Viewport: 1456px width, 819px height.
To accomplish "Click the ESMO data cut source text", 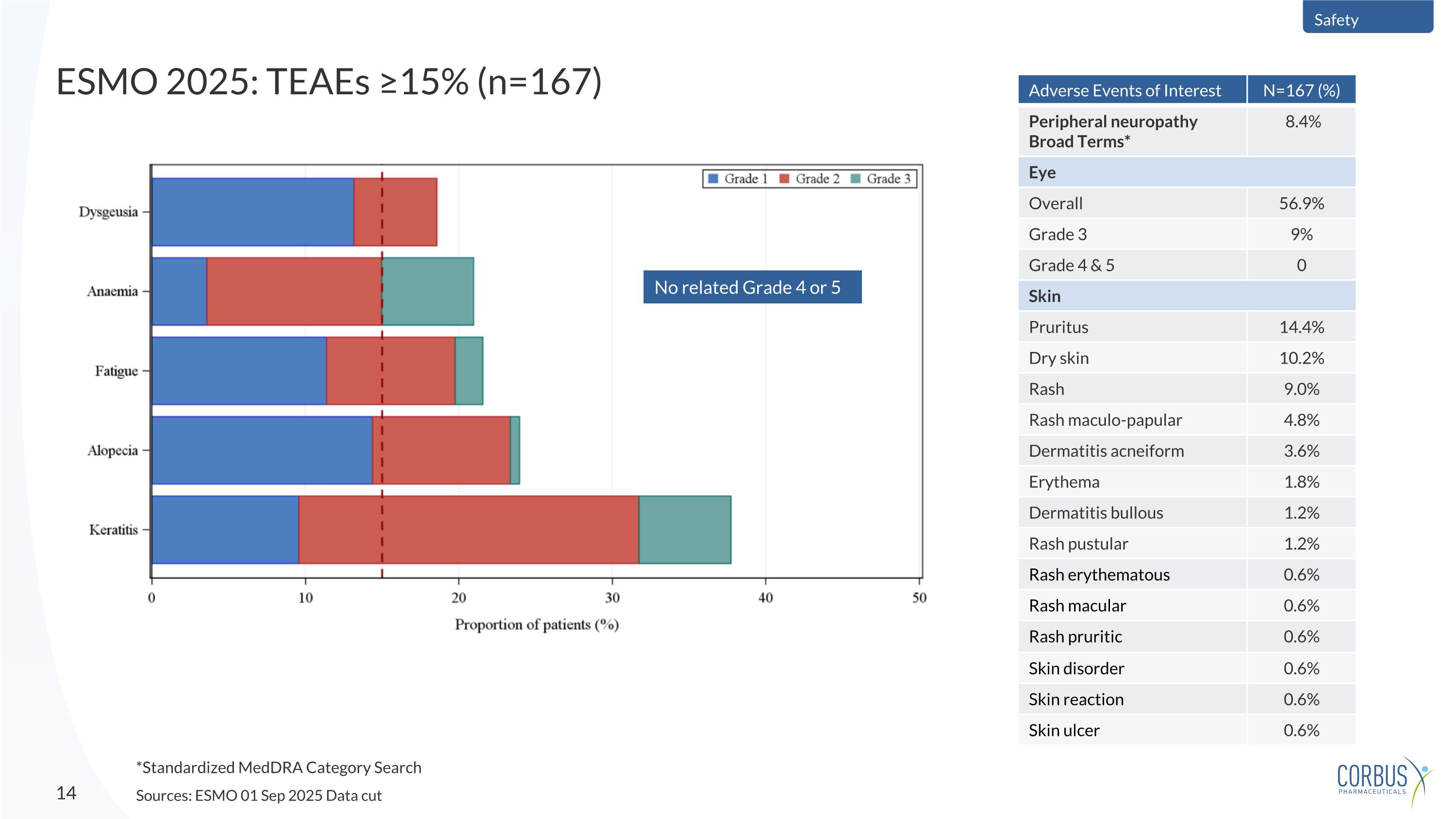I will [x=259, y=795].
